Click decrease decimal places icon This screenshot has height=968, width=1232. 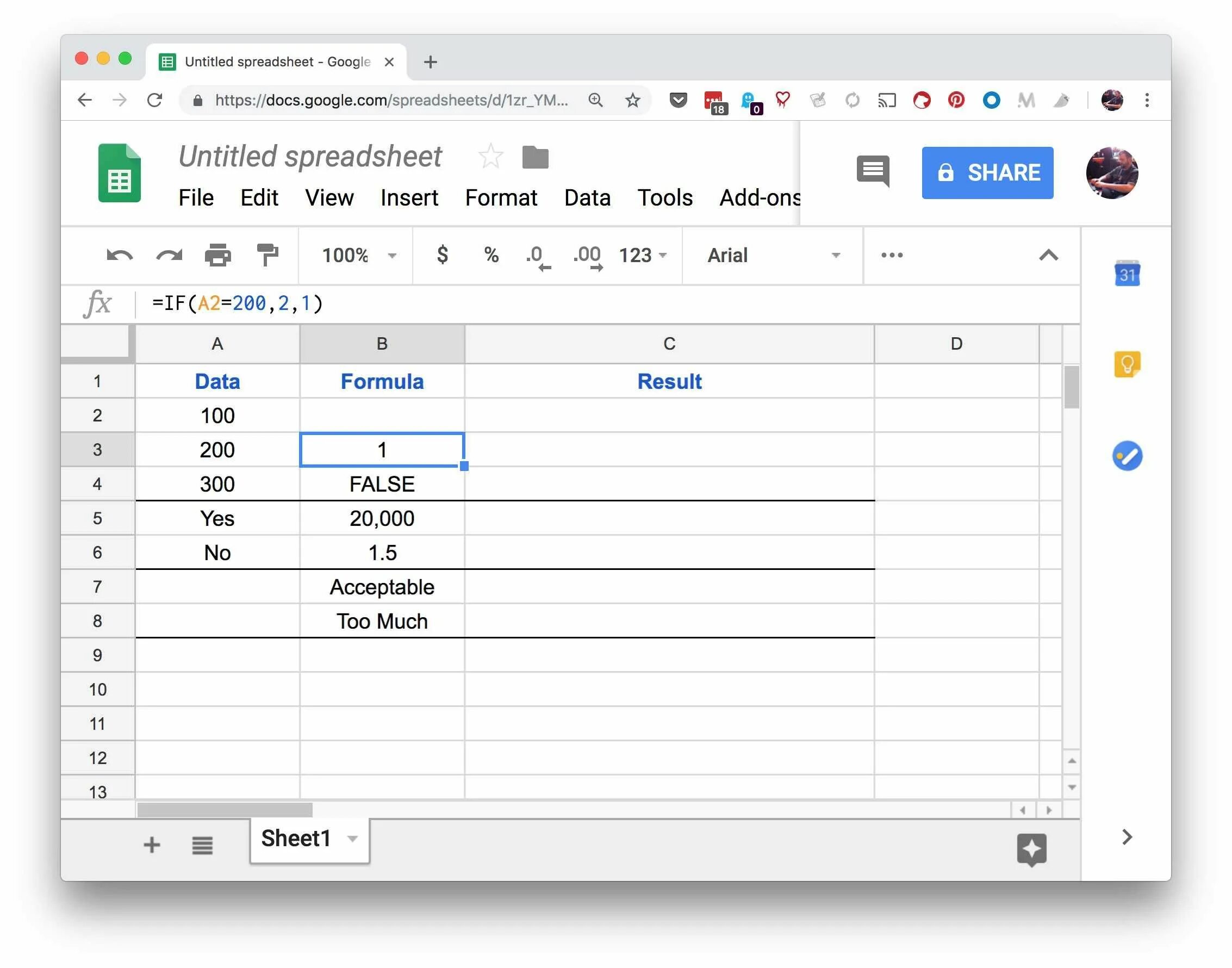pyautogui.click(x=537, y=256)
